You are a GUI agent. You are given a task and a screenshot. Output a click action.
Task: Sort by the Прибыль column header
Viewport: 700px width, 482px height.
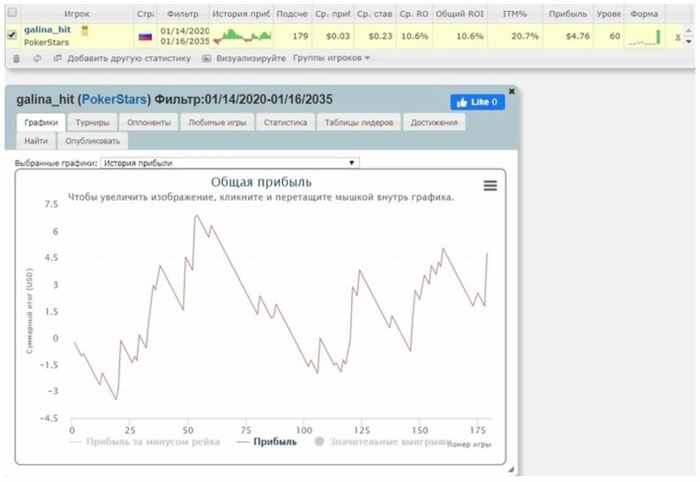pos(567,14)
